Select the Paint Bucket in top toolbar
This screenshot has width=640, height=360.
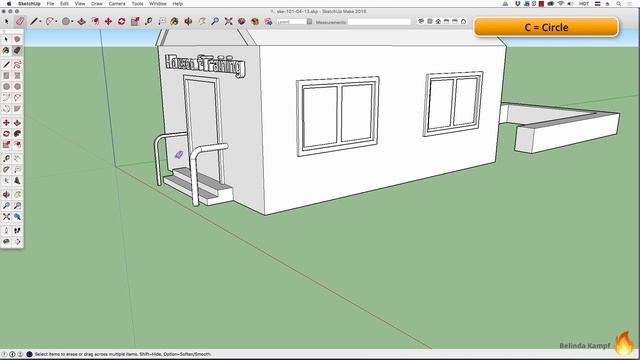[x=175, y=21]
